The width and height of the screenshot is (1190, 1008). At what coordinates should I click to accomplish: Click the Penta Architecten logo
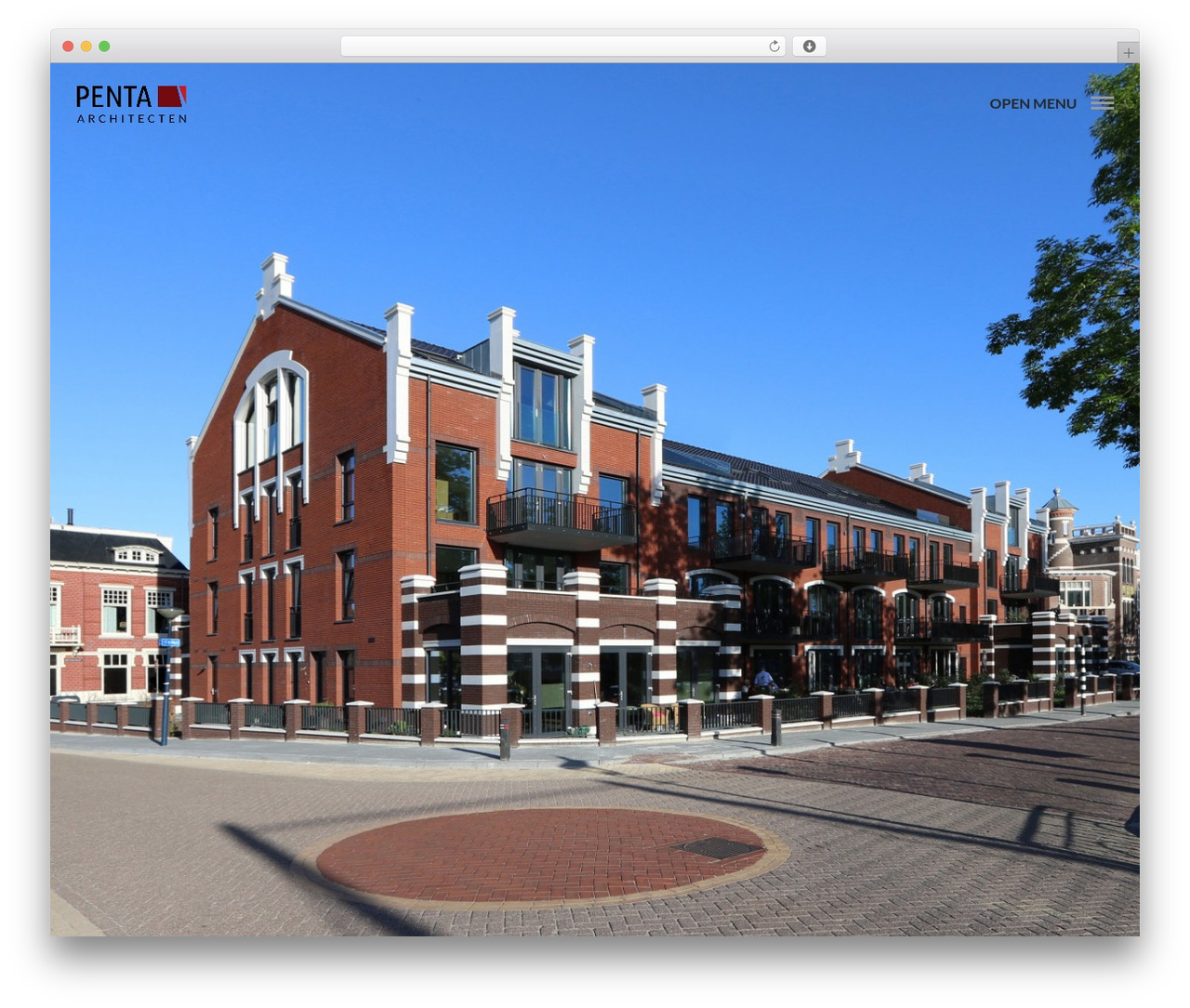click(x=131, y=104)
